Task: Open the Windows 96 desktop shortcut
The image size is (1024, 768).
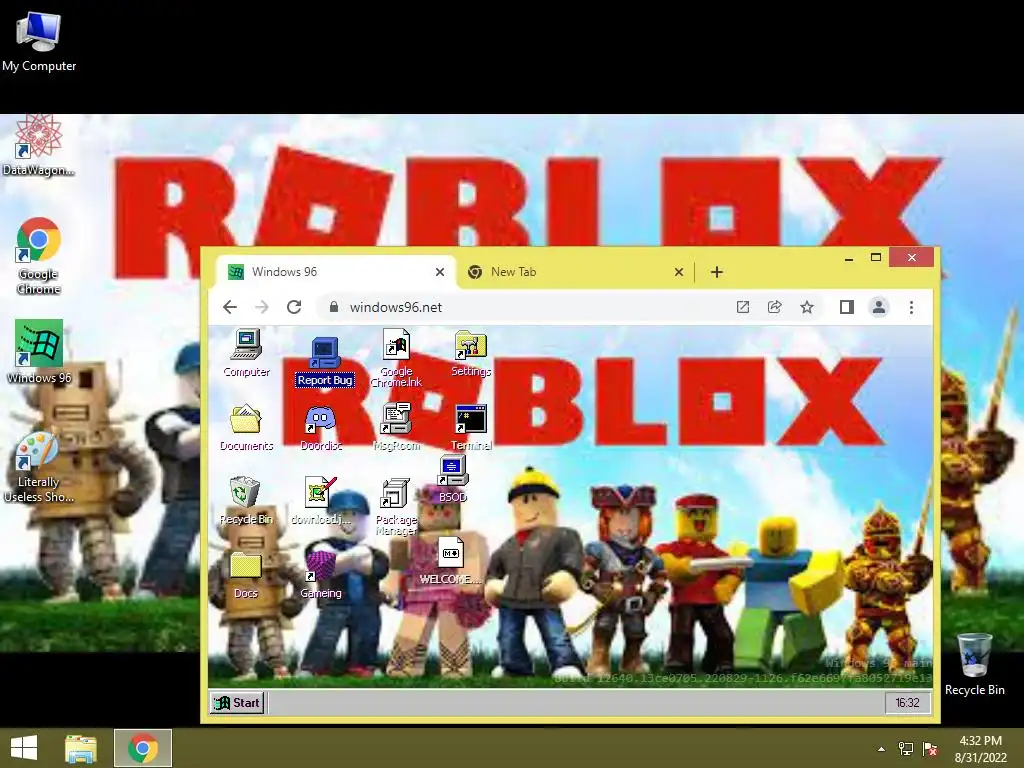Action: pos(39,351)
